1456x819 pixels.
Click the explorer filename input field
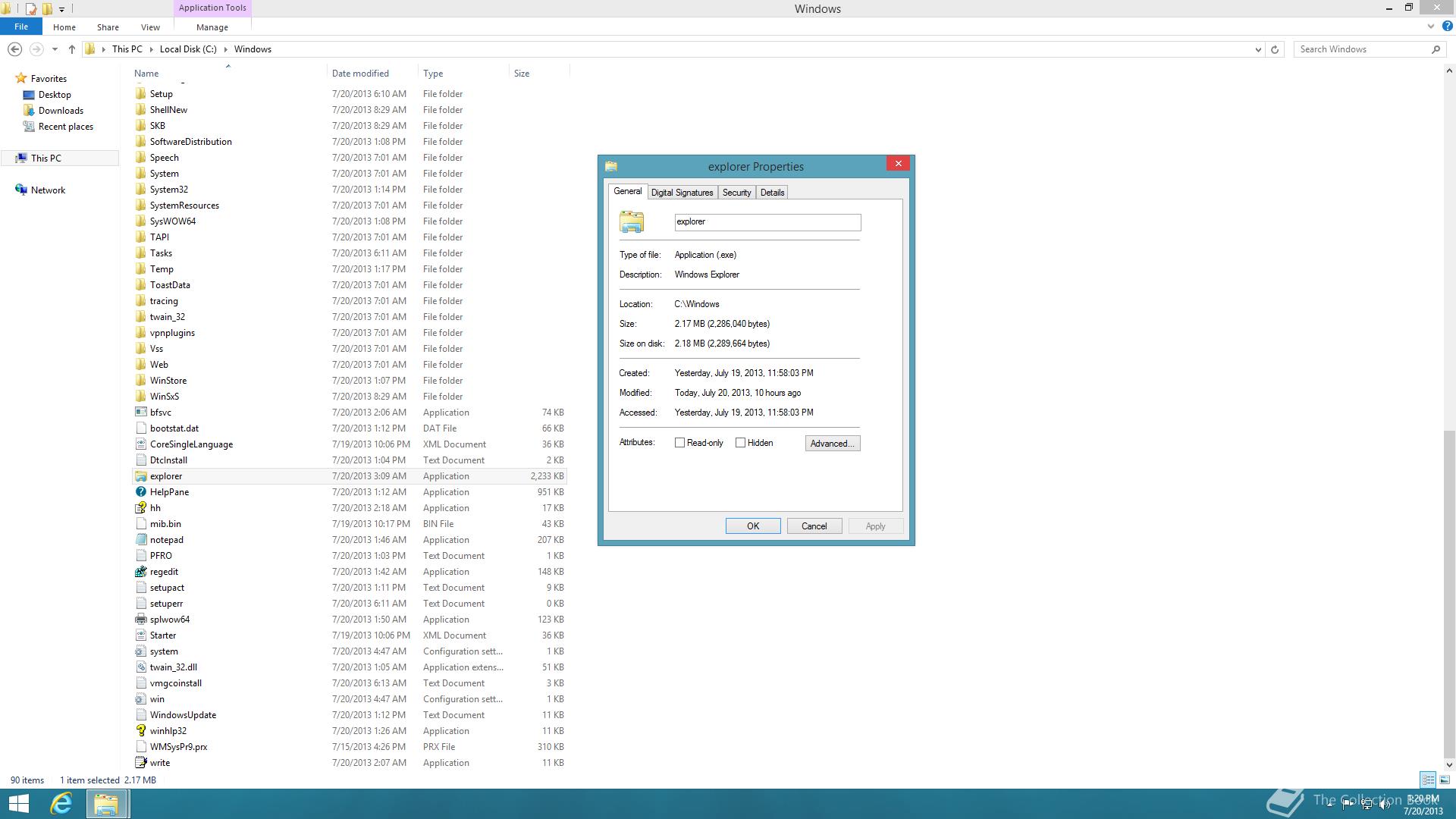tap(767, 222)
